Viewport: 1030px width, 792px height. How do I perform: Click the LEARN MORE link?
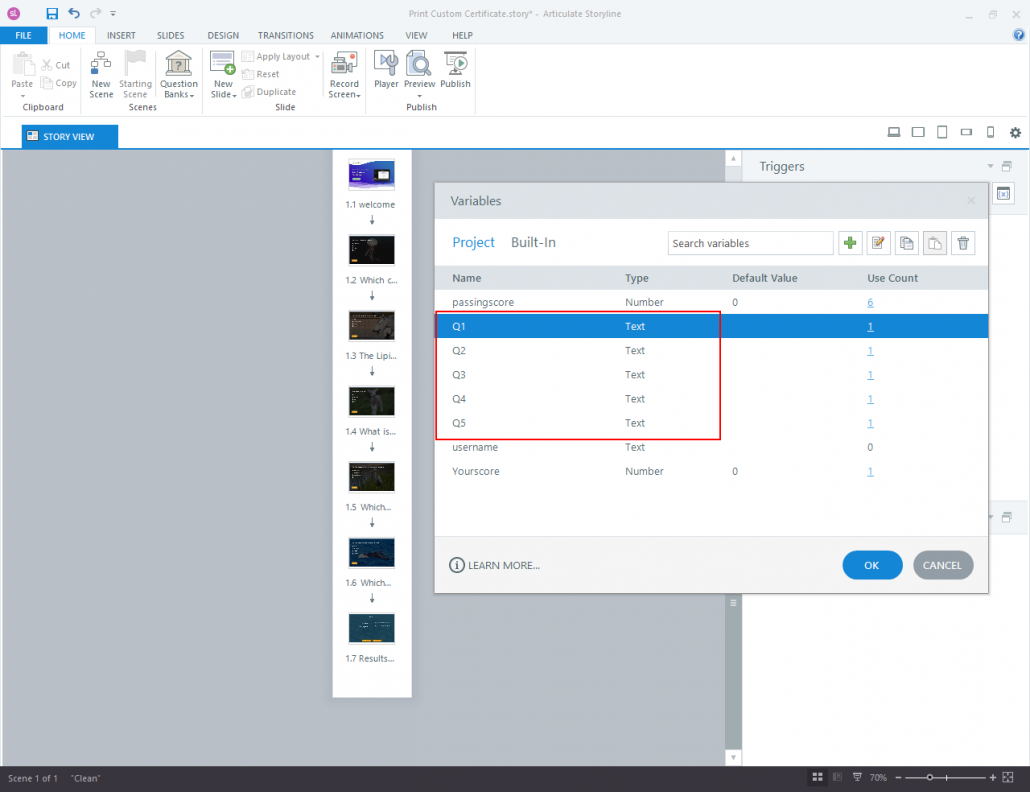coord(503,565)
